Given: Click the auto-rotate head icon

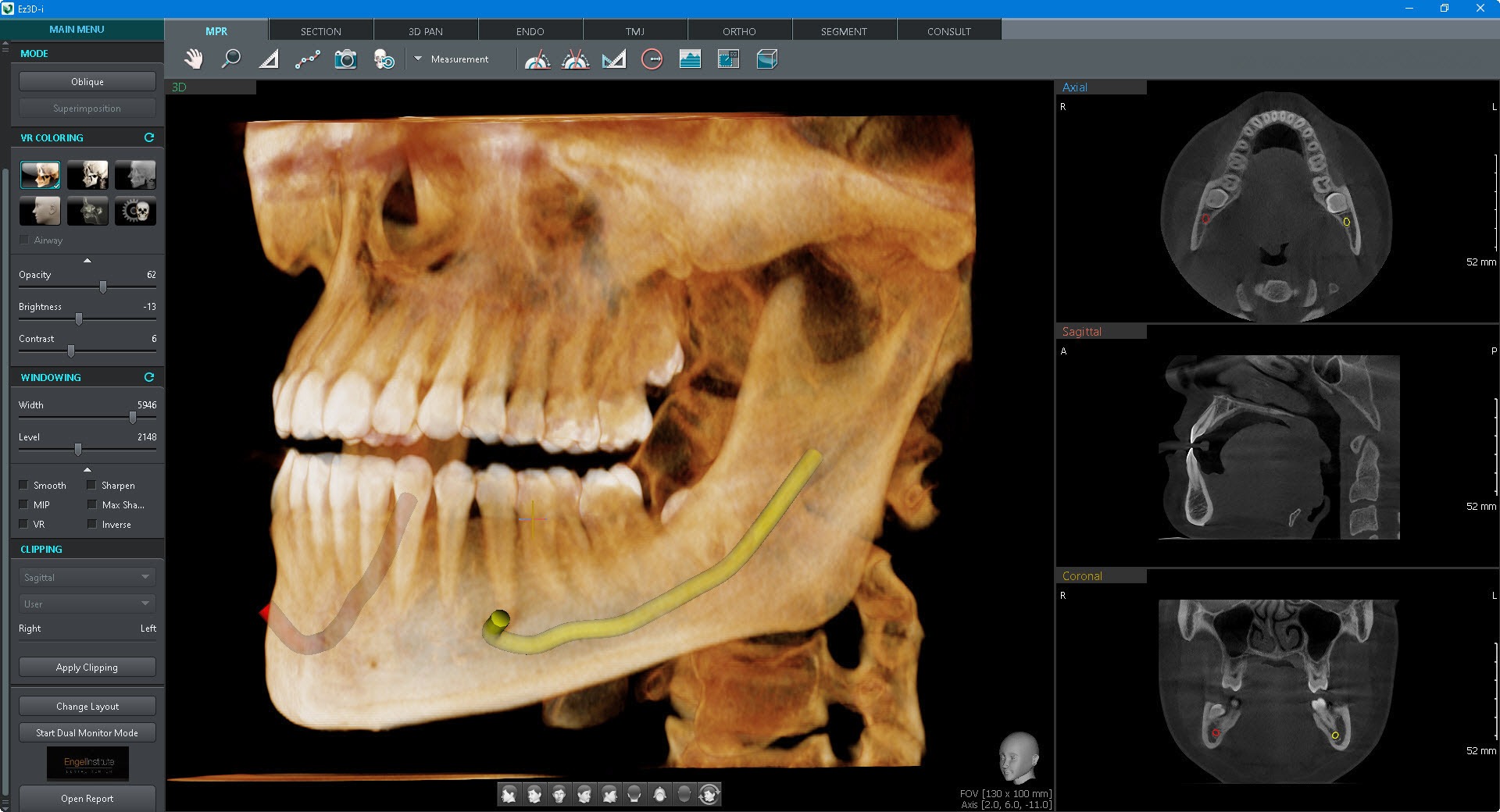Looking at the screenshot, I should pyautogui.click(x=709, y=795).
